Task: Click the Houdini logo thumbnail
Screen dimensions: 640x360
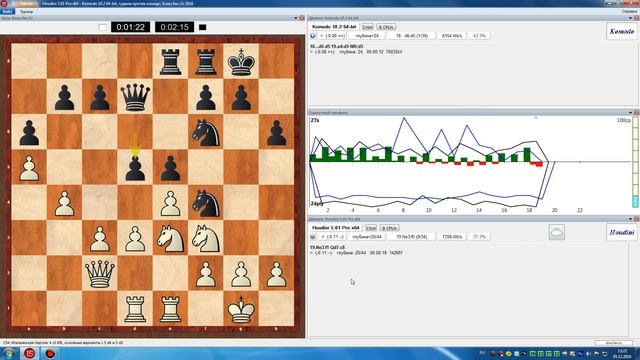Action: click(621, 232)
